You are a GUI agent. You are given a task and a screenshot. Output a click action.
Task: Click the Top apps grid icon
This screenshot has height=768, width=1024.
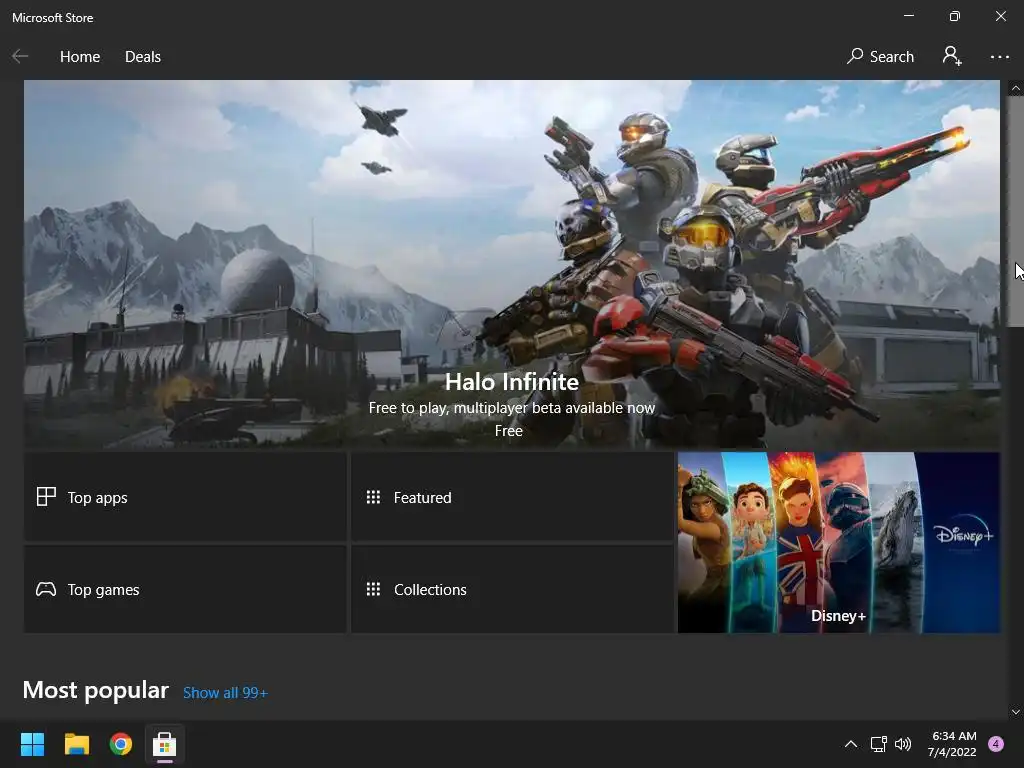[x=46, y=497]
